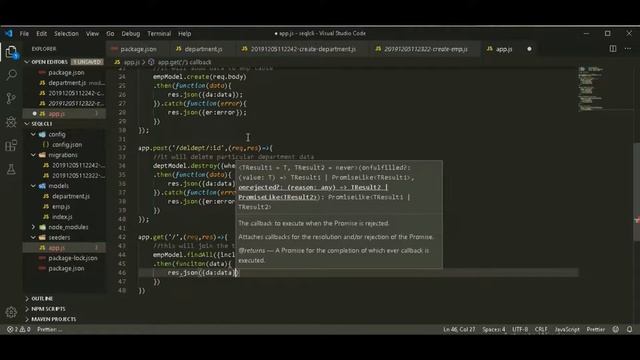640x360 pixels.
Task: Expand the Maven Projects section
Action: tap(64, 319)
